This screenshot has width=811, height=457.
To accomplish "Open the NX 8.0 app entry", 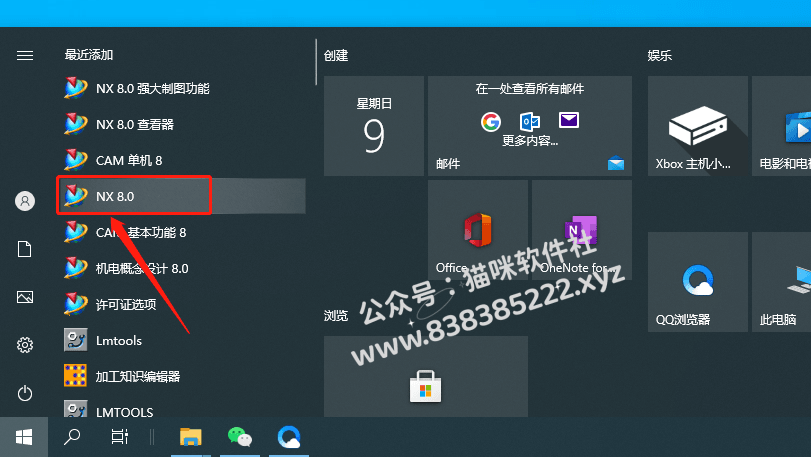I will [x=181, y=196].
